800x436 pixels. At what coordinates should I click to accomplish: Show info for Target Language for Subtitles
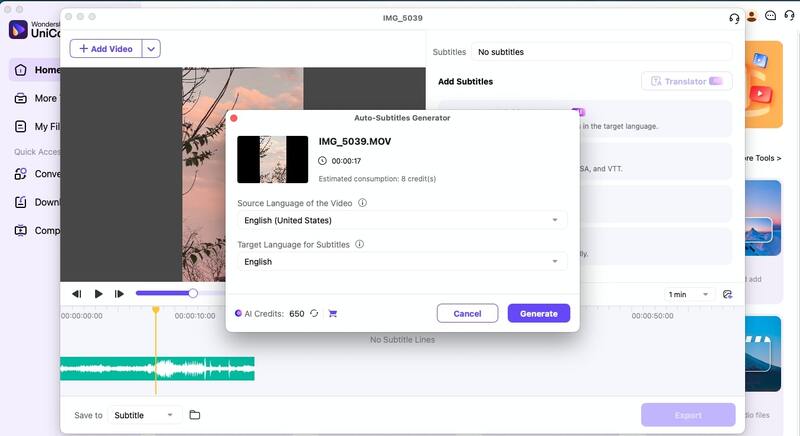pos(360,244)
